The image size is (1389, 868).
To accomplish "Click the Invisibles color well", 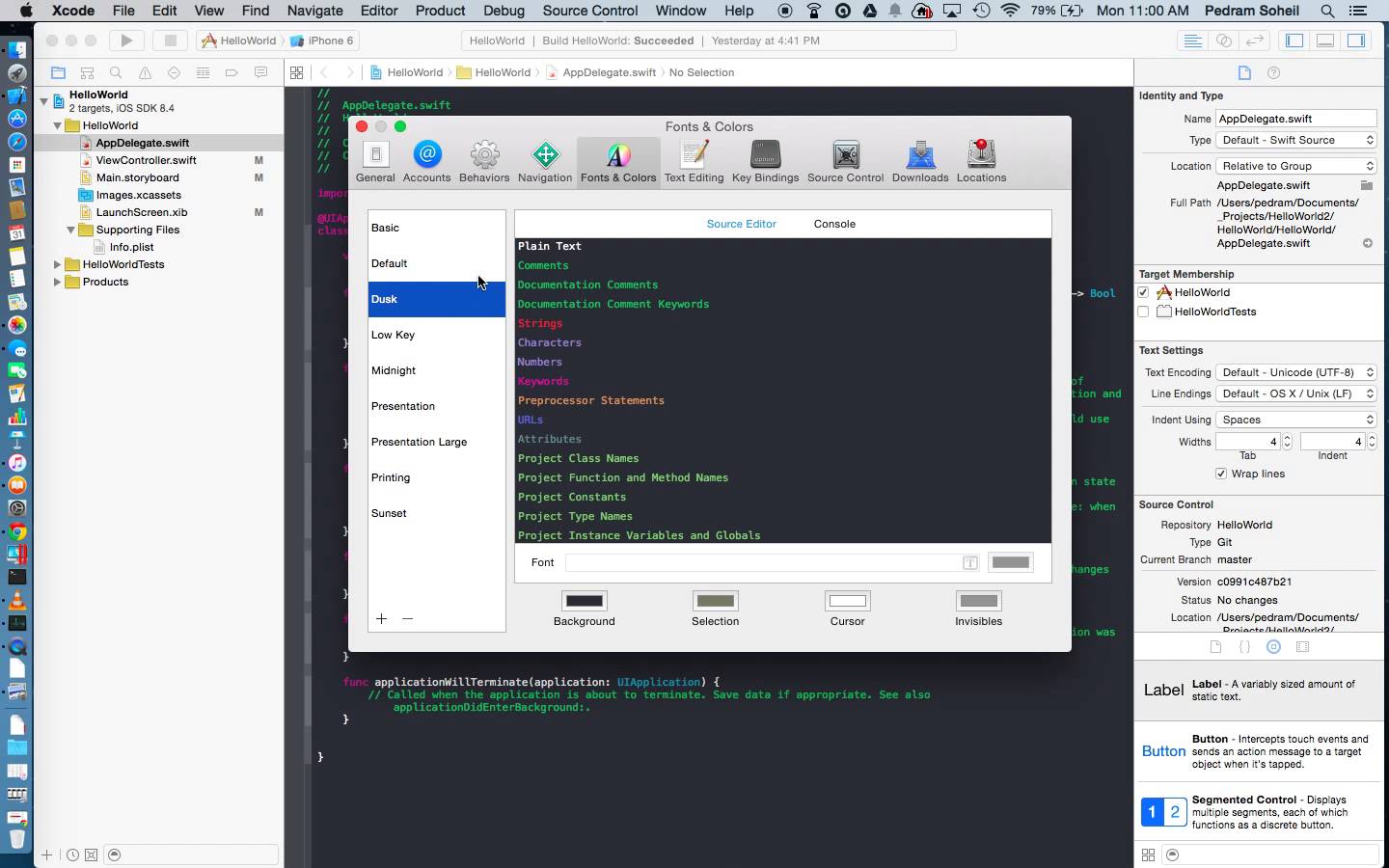I will (978, 601).
